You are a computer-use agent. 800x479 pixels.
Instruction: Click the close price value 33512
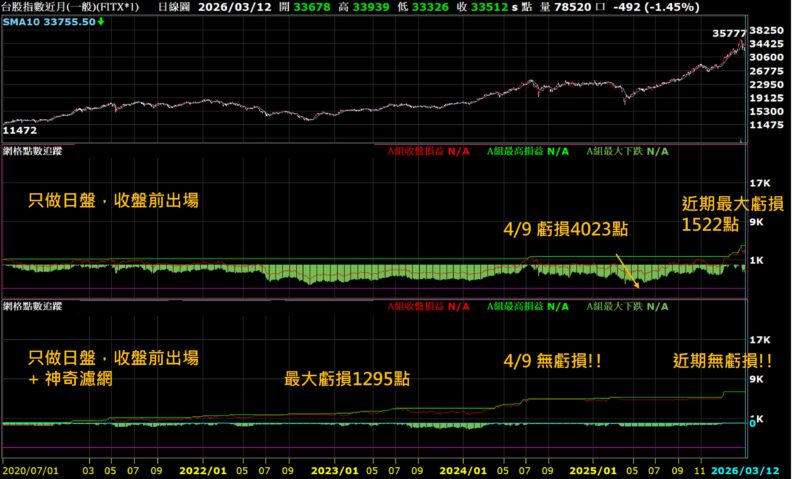[489, 7]
